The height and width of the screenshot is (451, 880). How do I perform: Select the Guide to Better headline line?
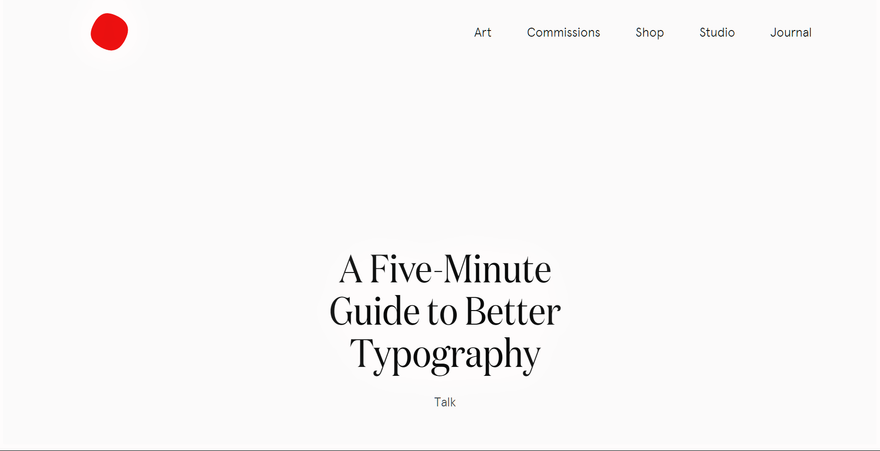coord(445,311)
